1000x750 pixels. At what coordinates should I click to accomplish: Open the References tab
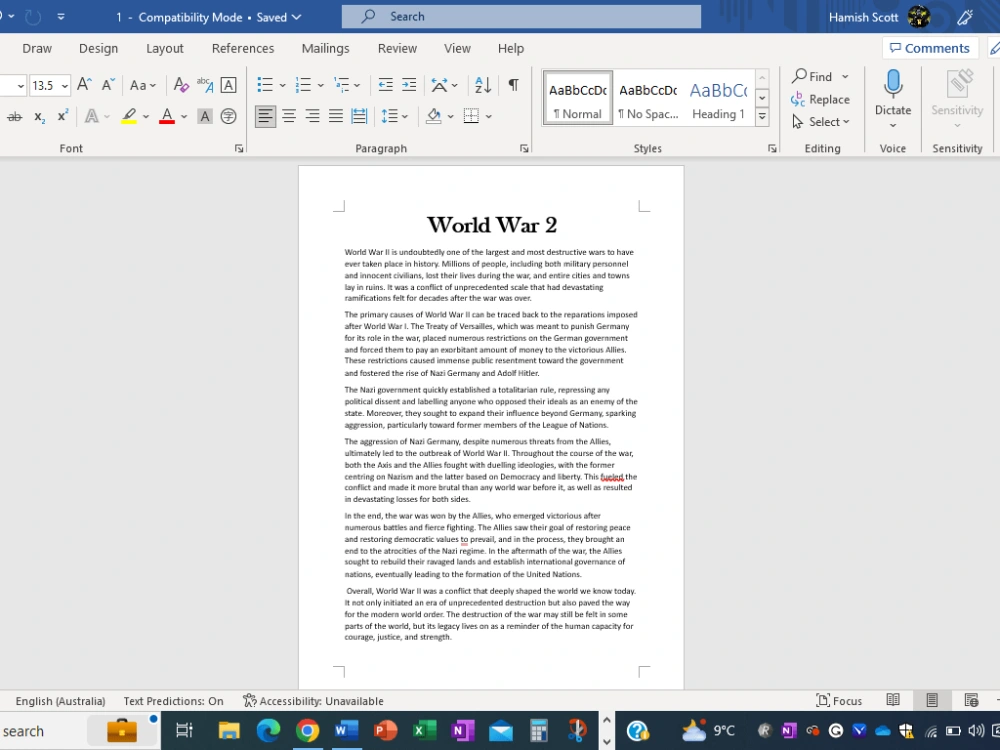243,48
